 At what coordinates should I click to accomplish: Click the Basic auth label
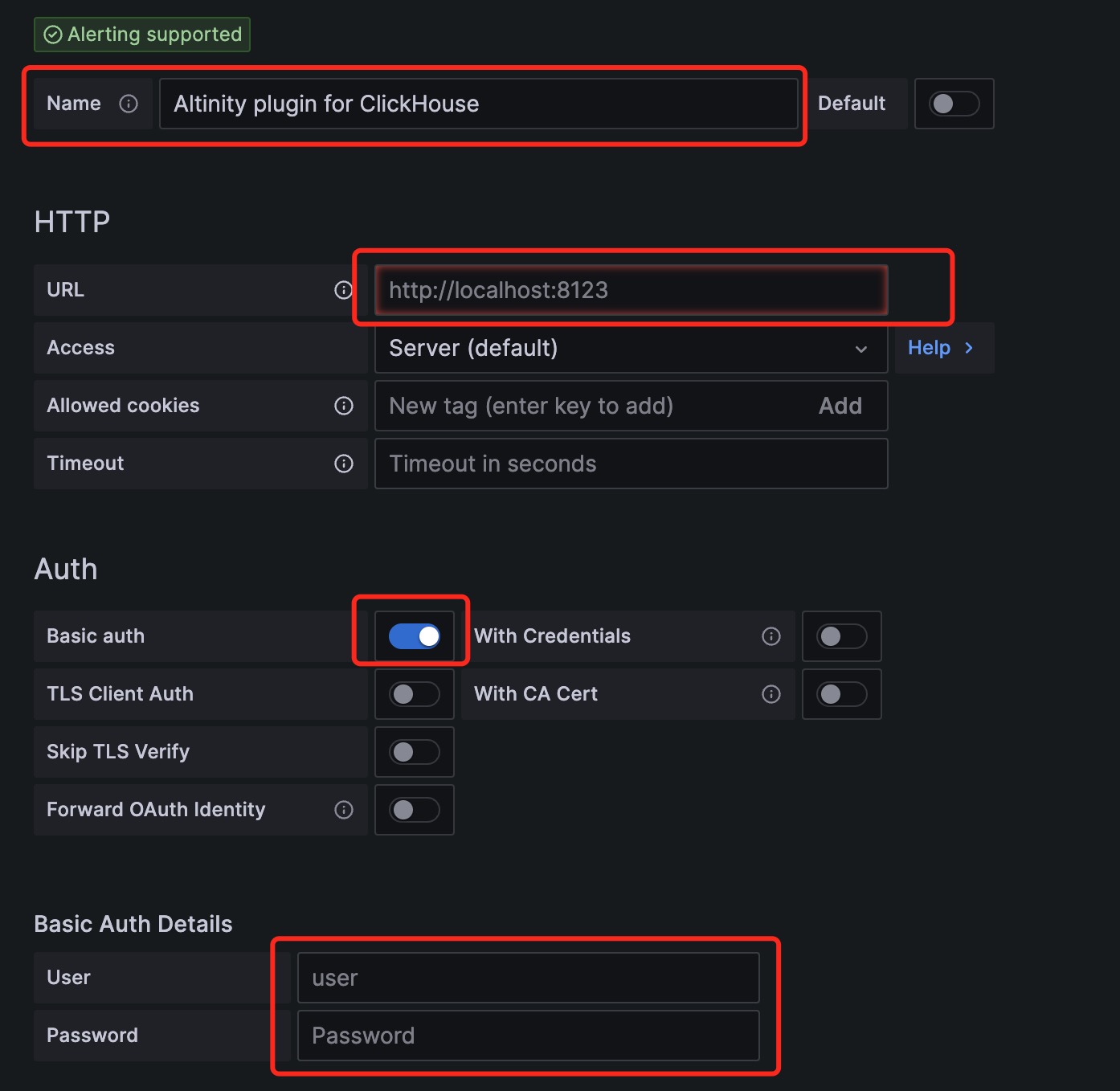pyautogui.click(x=96, y=636)
